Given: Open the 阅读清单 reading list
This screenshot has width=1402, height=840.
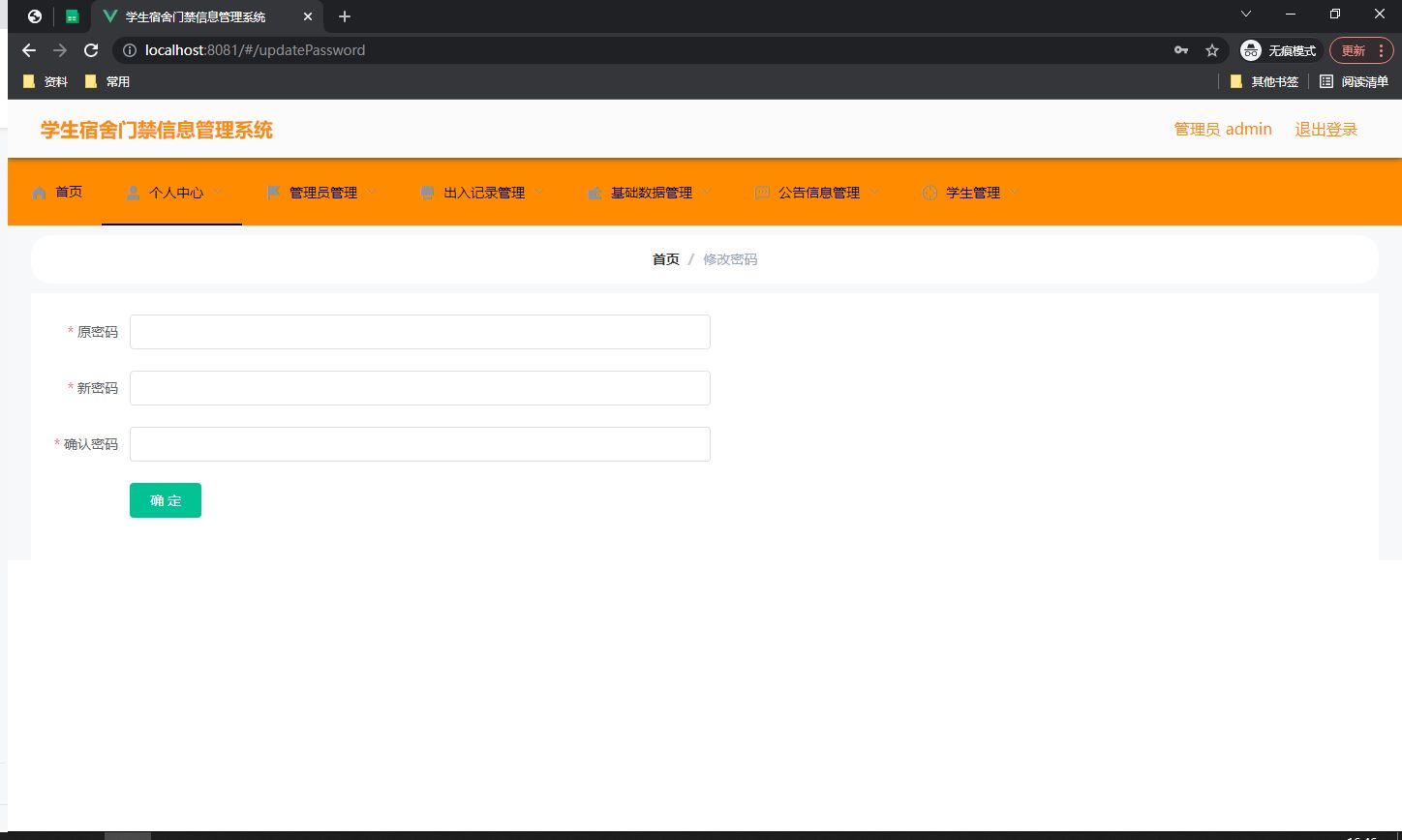Looking at the screenshot, I should pos(1354,82).
